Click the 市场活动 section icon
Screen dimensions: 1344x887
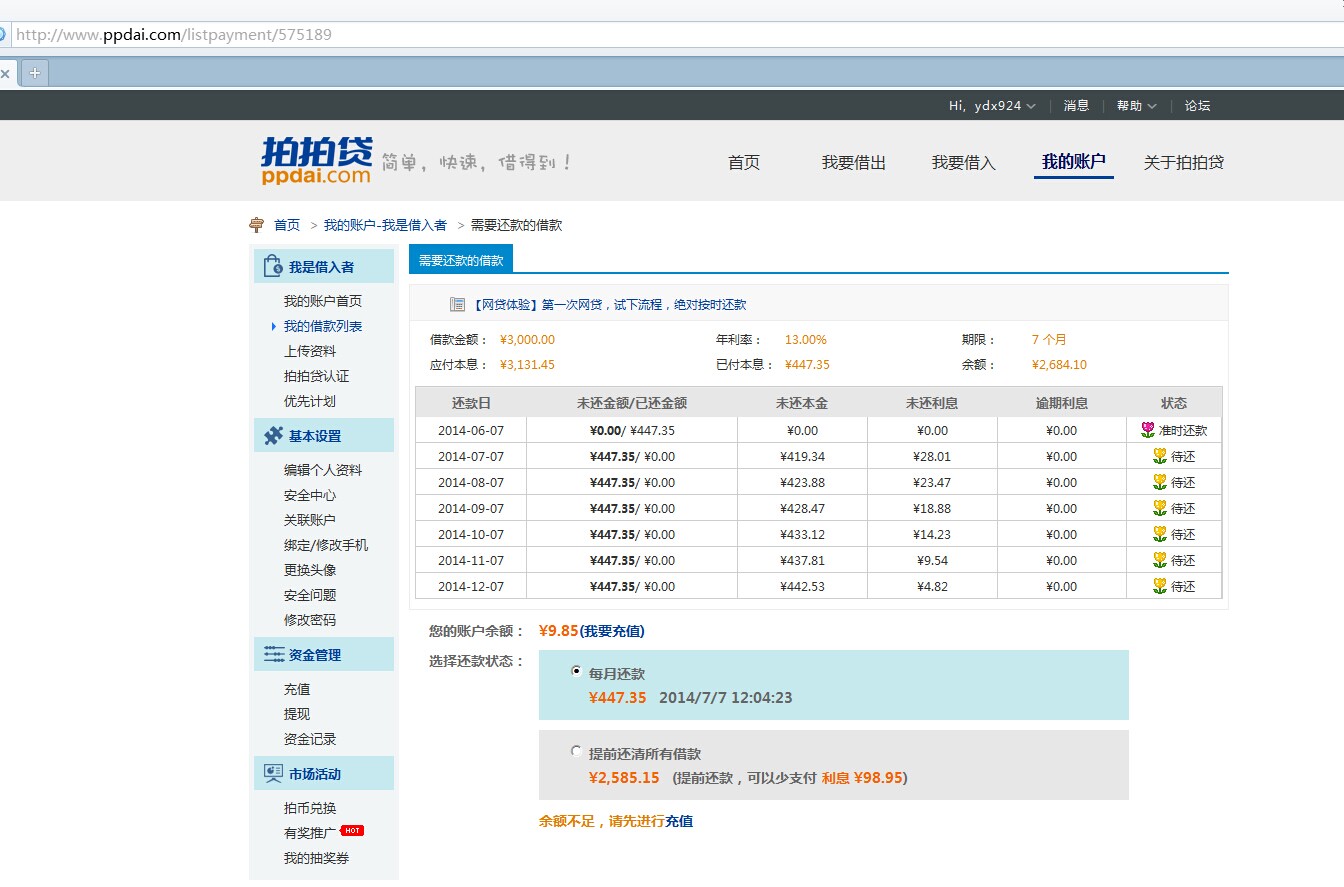(x=273, y=774)
